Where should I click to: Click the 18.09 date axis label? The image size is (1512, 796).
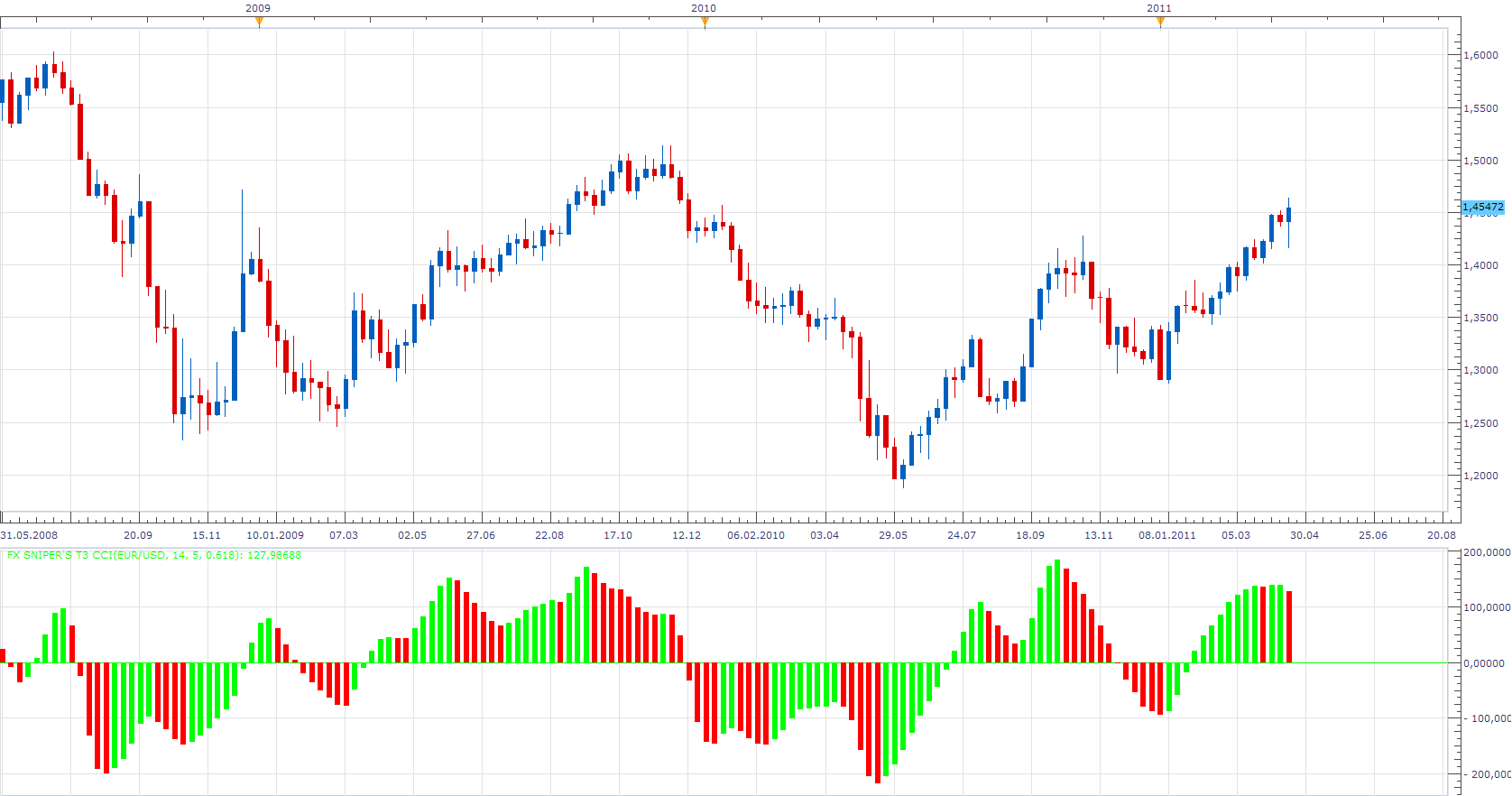click(1030, 535)
